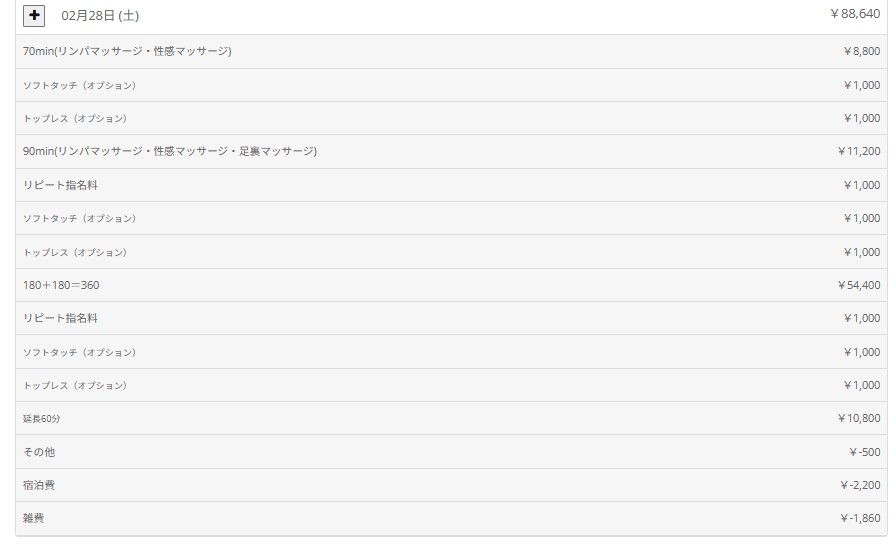Click the ¥8,800 amount

tap(861, 51)
